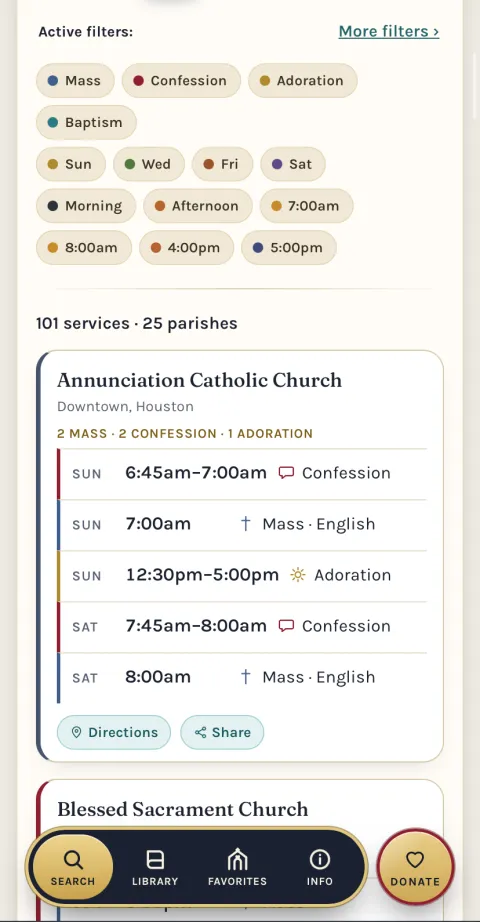Open the Info circle icon
This screenshot has width=480, height=922.
[319, 860]
